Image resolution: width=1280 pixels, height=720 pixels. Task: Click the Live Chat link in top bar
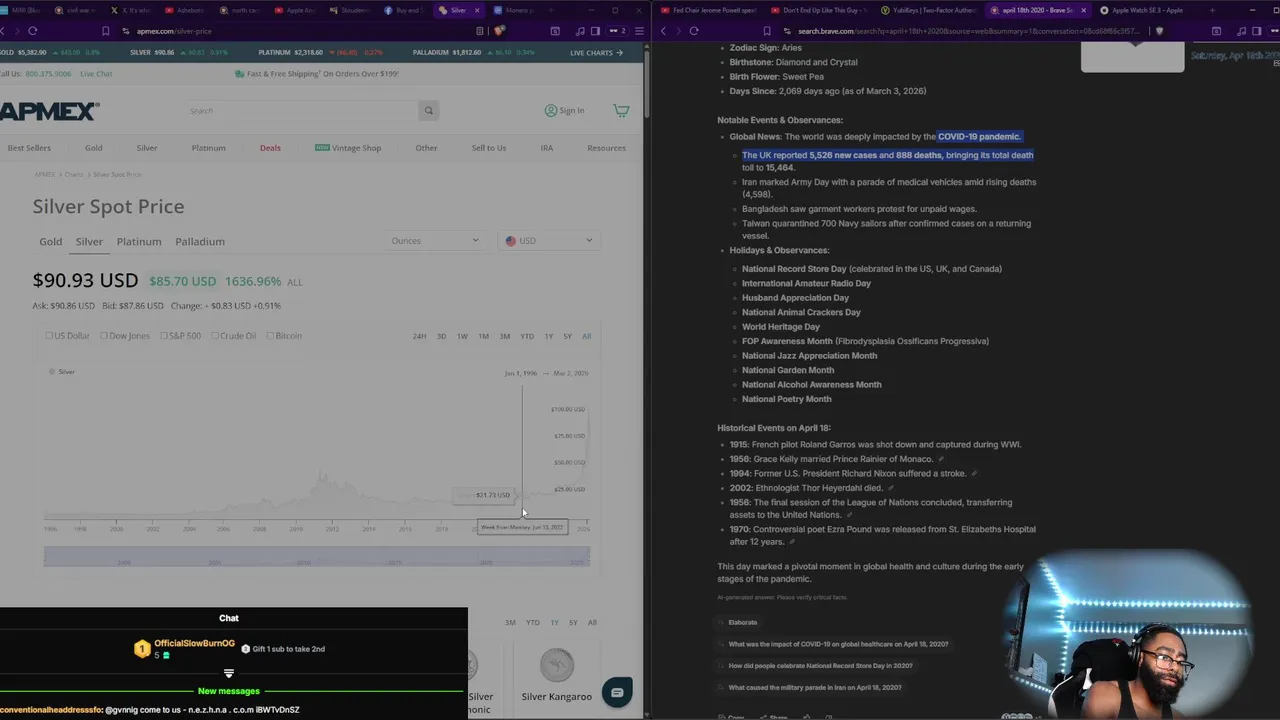pos(96,74)
